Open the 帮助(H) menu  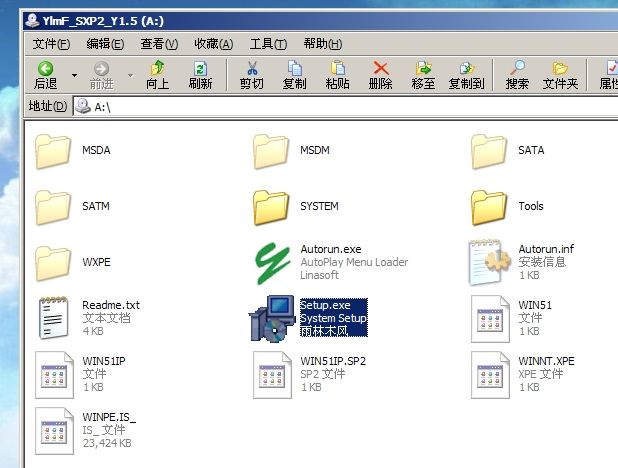[x=322, y=43]
